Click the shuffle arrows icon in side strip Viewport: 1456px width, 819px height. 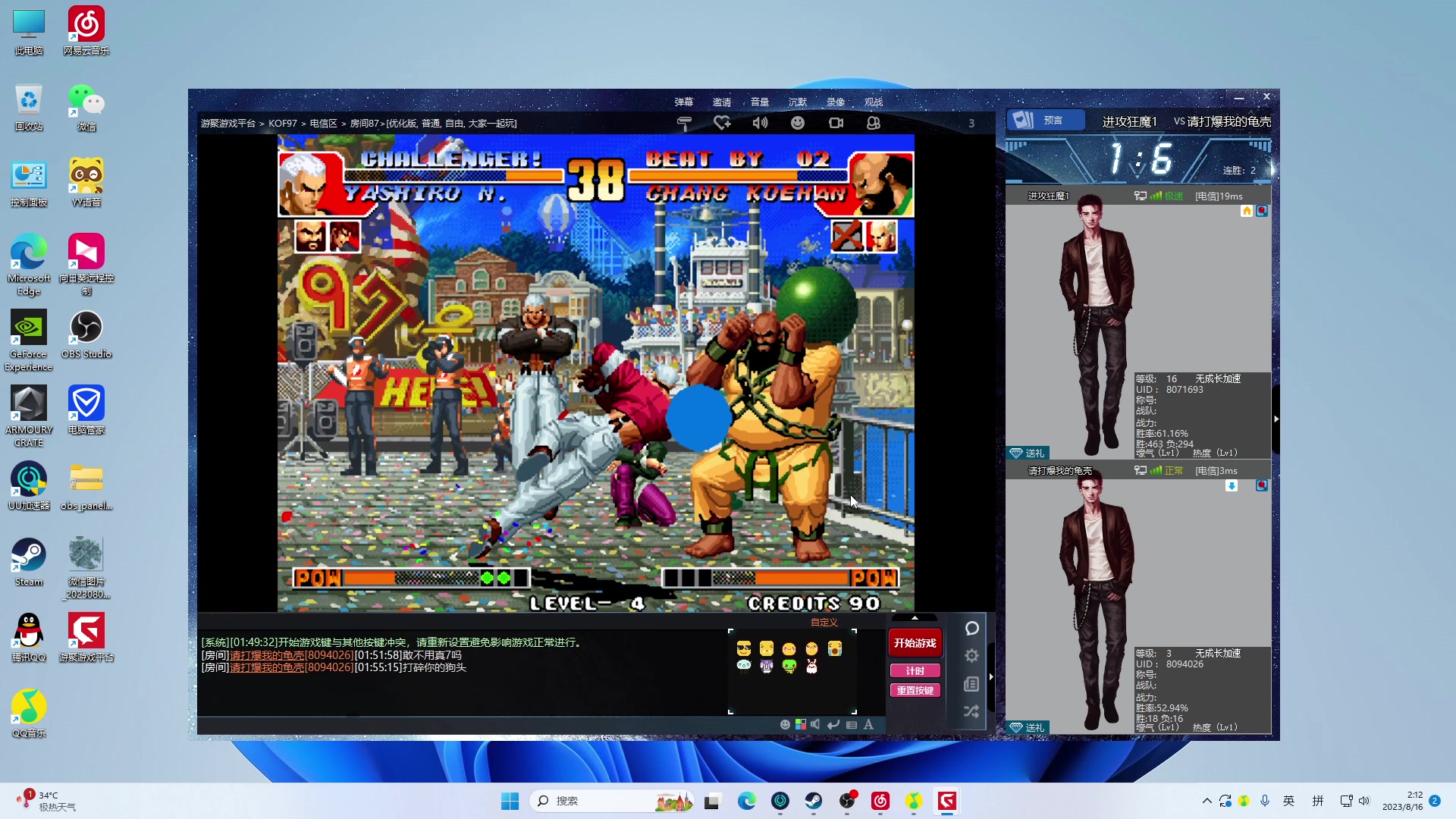(x=971, y=711)
